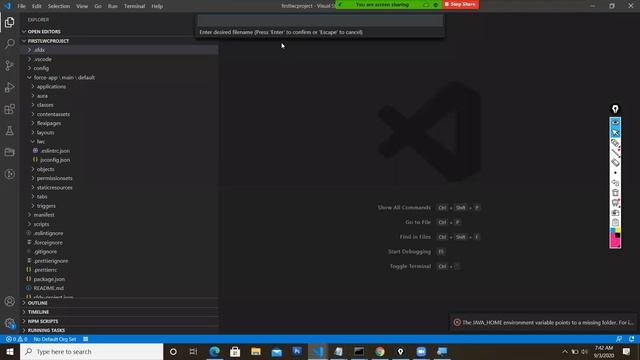
Task: Toggle the eye visibility tool in annotation toolbar
Action: coord(615,122)
